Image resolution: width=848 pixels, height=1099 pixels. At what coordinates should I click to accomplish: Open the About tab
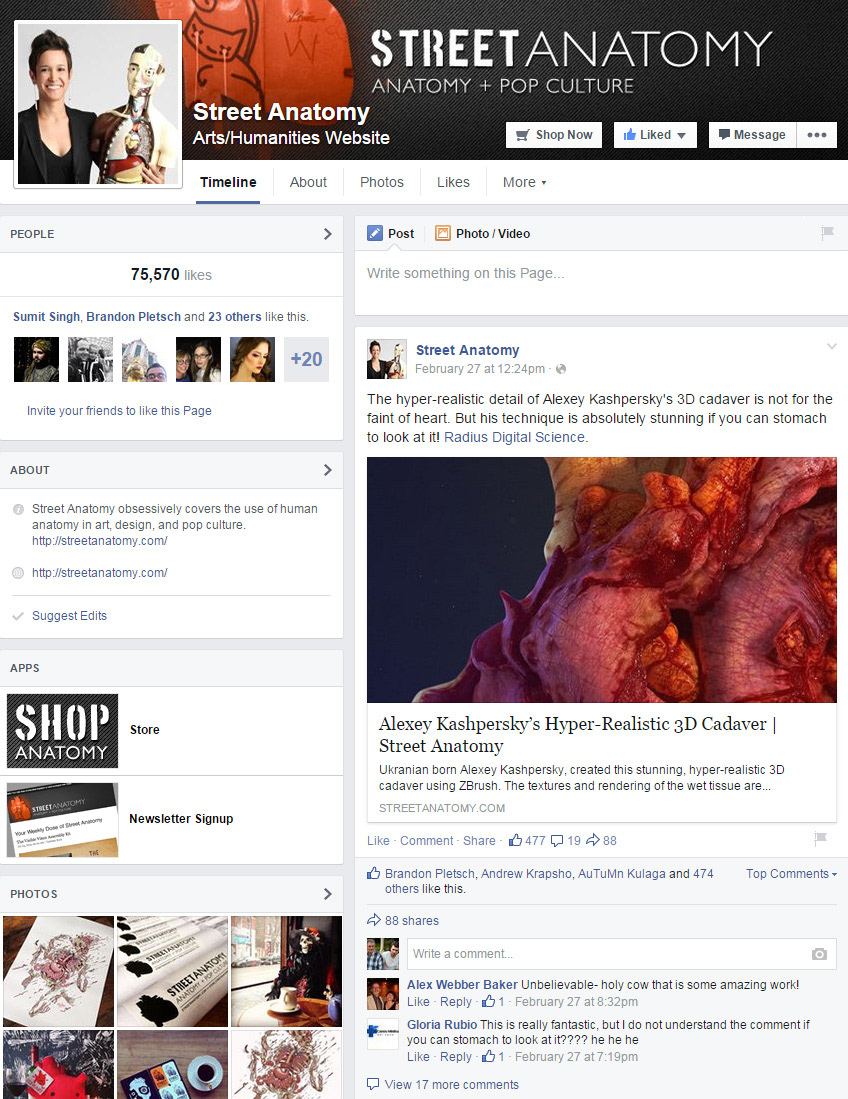308,182
